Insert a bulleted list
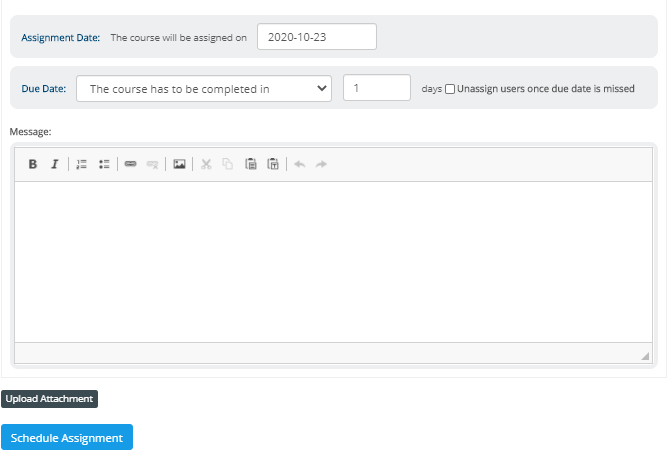The width and height of the screenshot is (671, 463). [x=104, y=164]
